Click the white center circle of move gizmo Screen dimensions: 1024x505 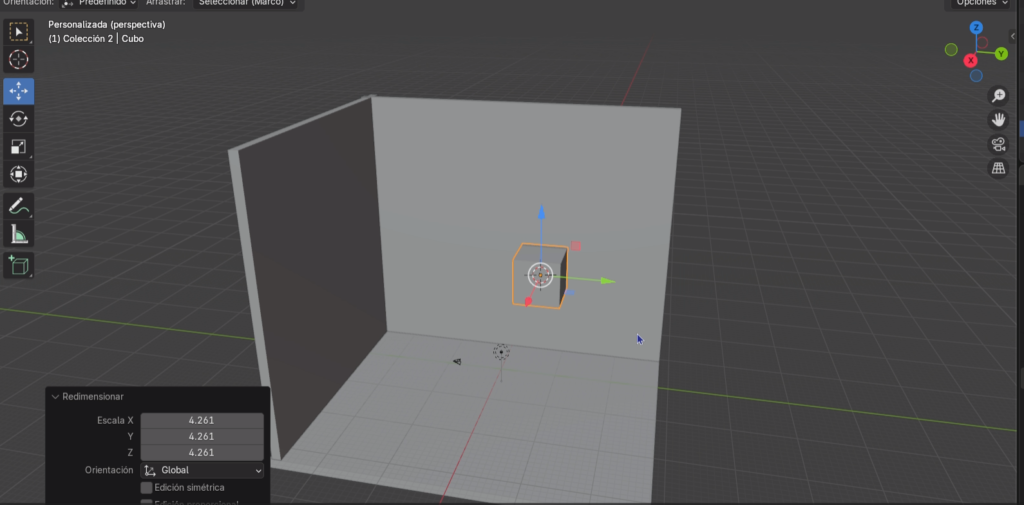540,275
